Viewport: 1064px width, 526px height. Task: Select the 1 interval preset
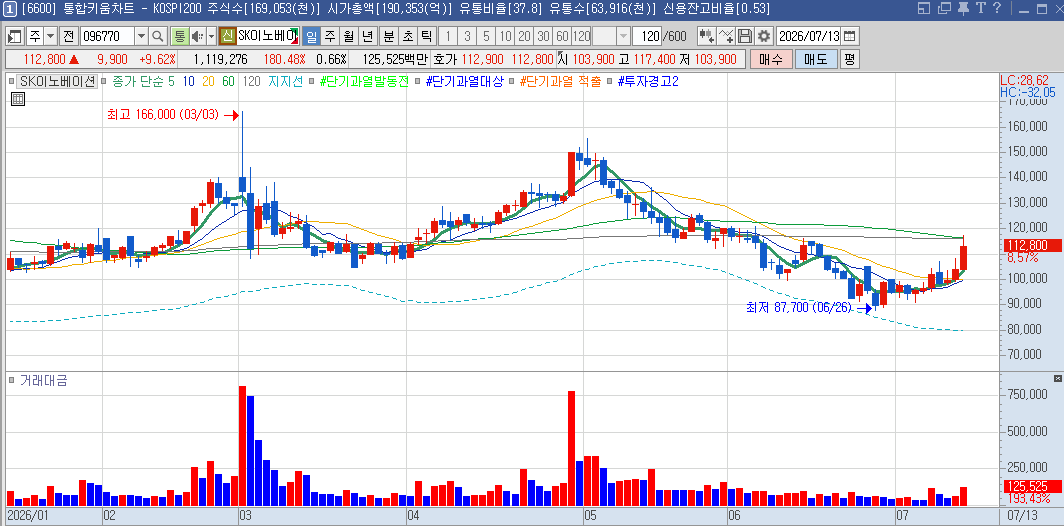tap(449, 36)
